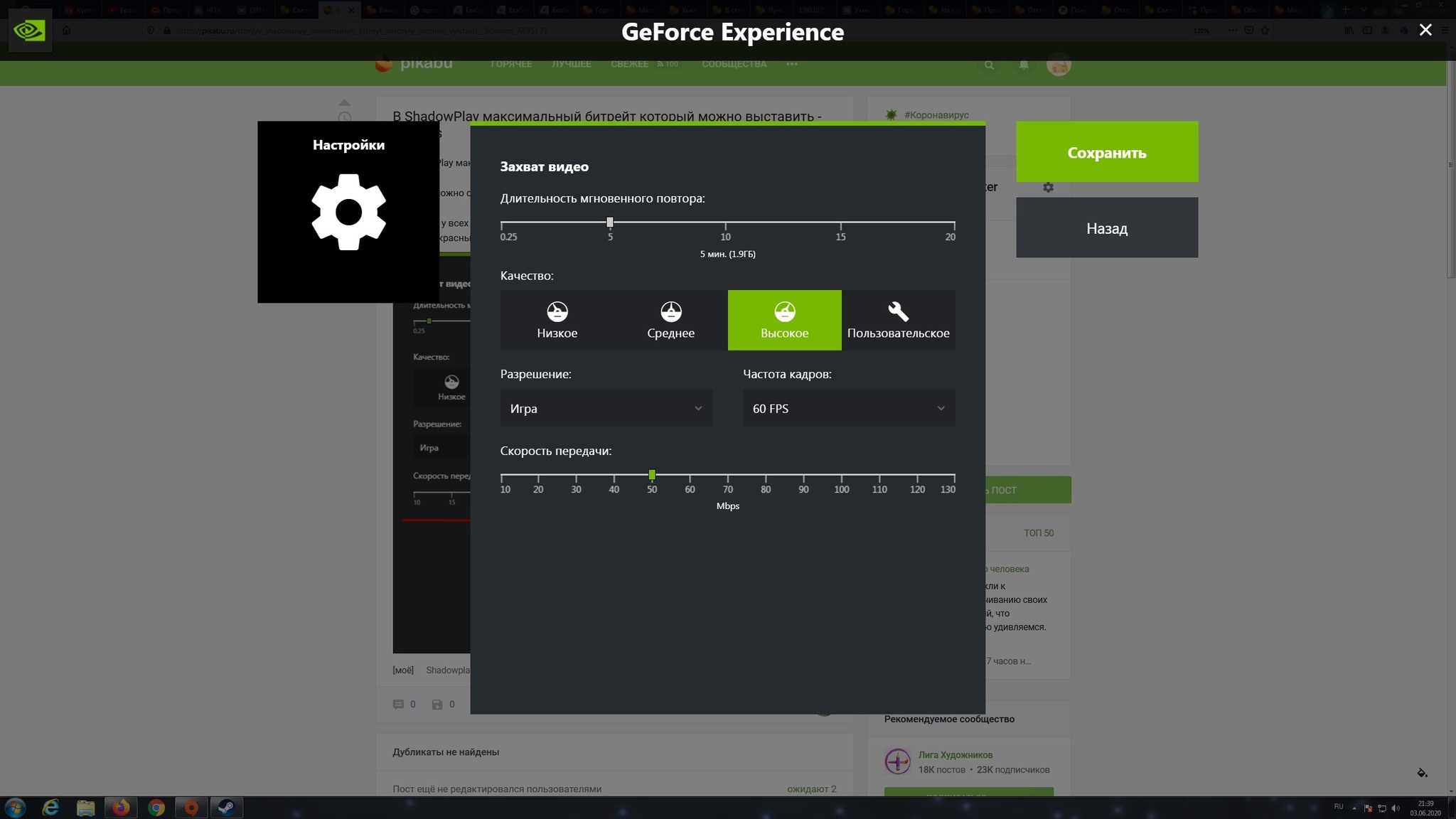Image resolution: width=1456 pixels, height=819 pixels.
Task: Click the post comments icon
Action: 398,705
